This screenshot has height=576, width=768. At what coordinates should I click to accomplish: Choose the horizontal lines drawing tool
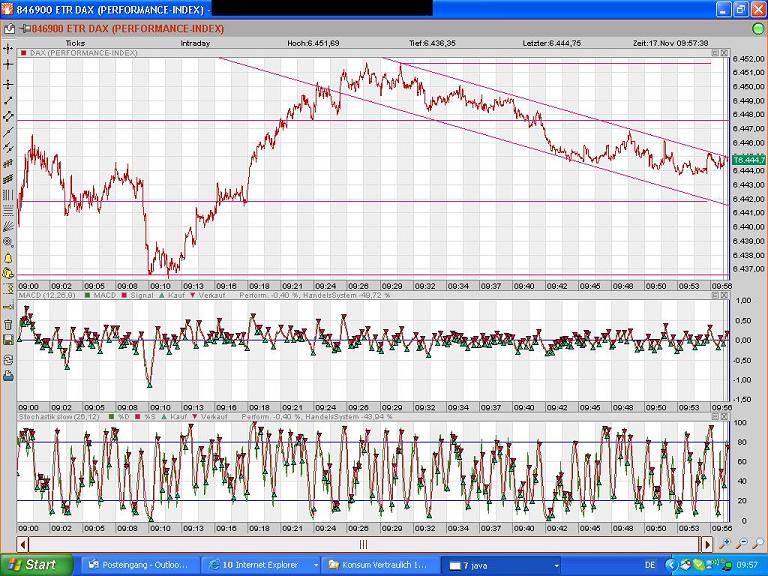click(x=8, y=211)
